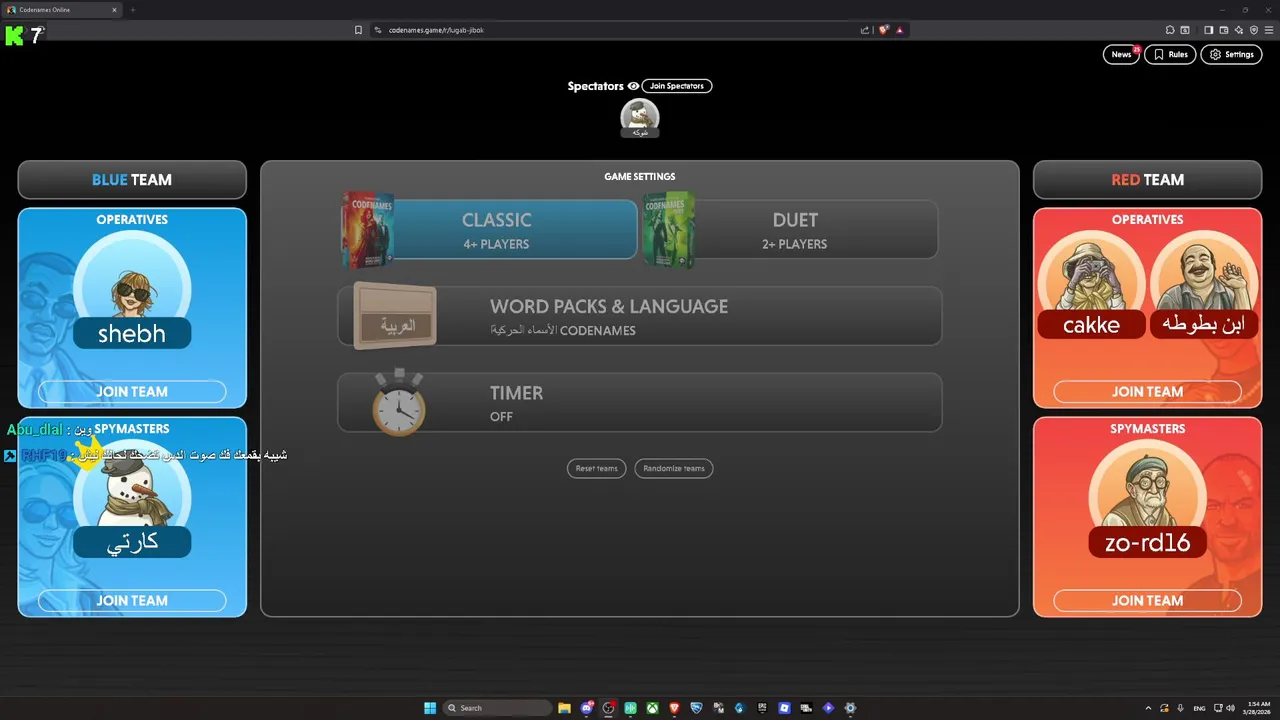Viewport: 1280px width, 720px height.
Task: Open the Timer setting
Action: click(x=640, y=402)
